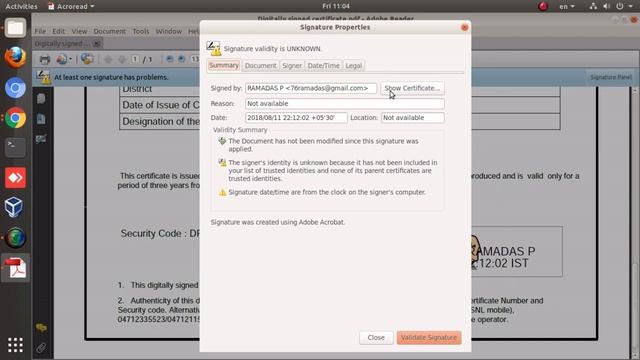Open Terminal from the dock
The width and height of the screenshot is (640, 360).
tap(15, 147)
